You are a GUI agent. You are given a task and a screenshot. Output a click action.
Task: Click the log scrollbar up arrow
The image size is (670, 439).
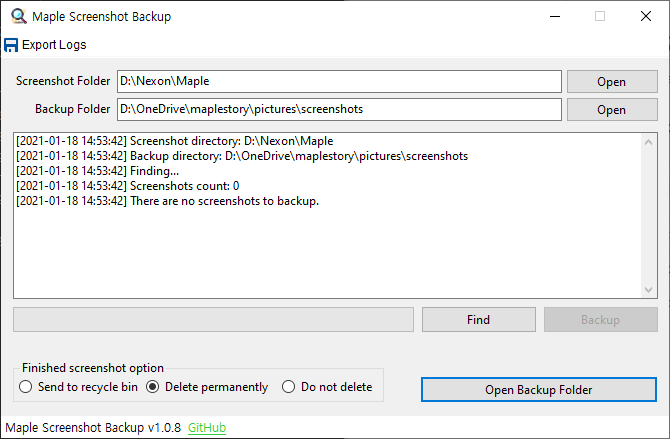(x=648, y=142)
